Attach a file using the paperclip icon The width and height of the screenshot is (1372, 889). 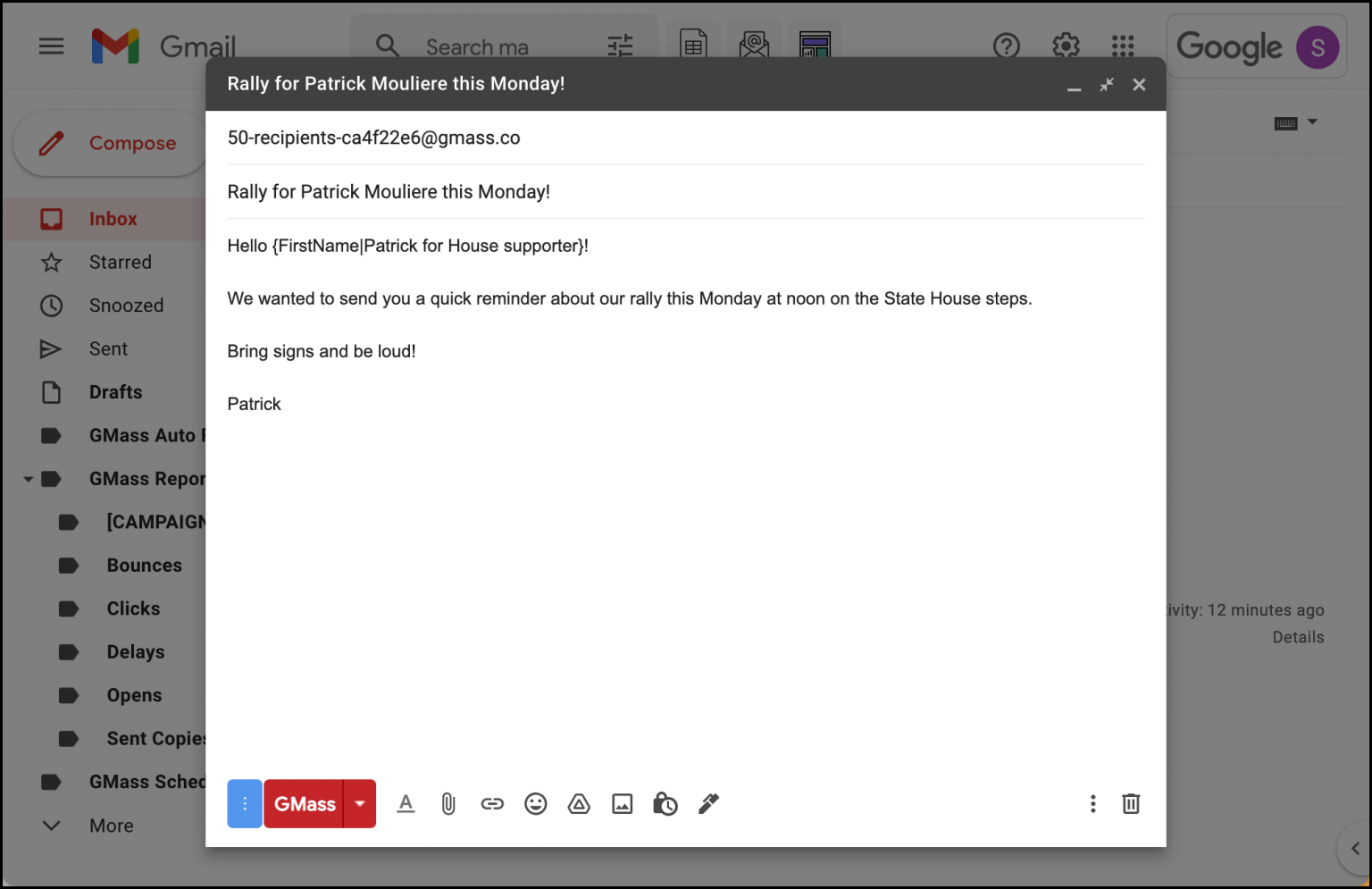click(x=448, y=803)
